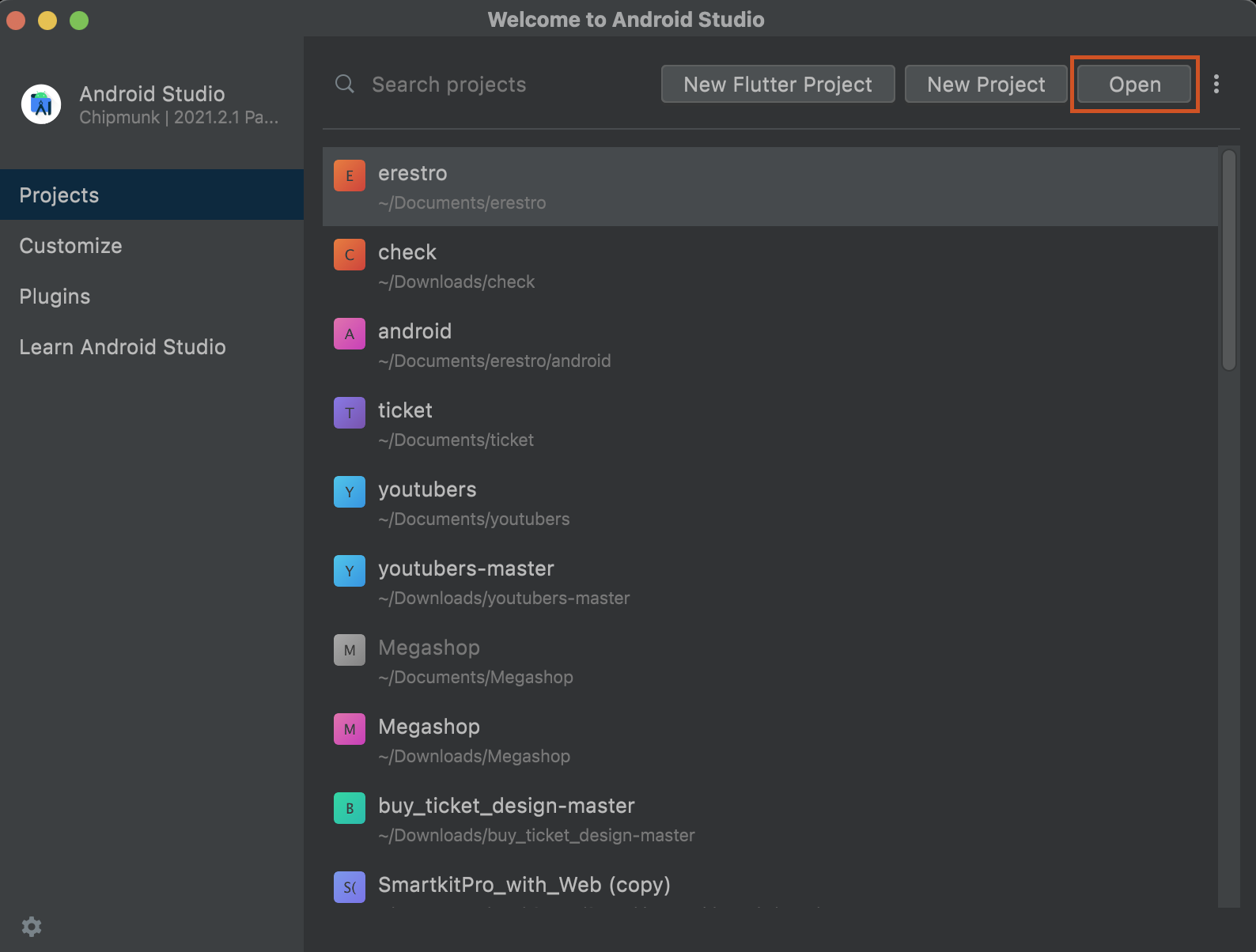The height and width of the screenshot is (952, 1256).
Task: Click the New Flutter Project button
Action: (x=778, y=84)
